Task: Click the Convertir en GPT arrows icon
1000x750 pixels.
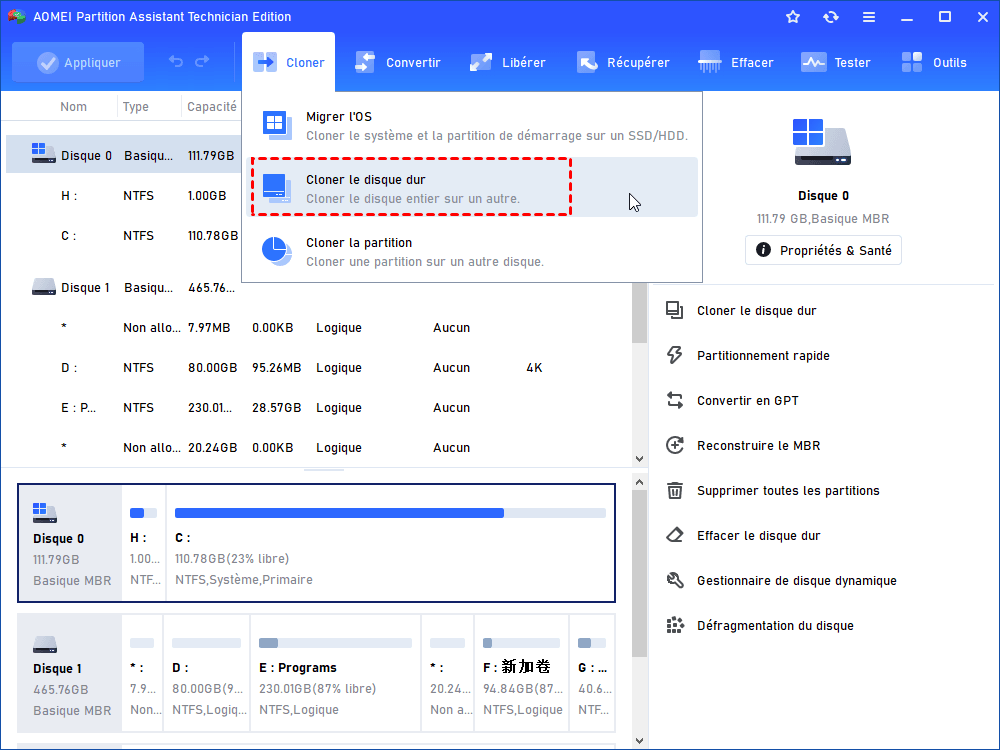Action: pos(675,401)
